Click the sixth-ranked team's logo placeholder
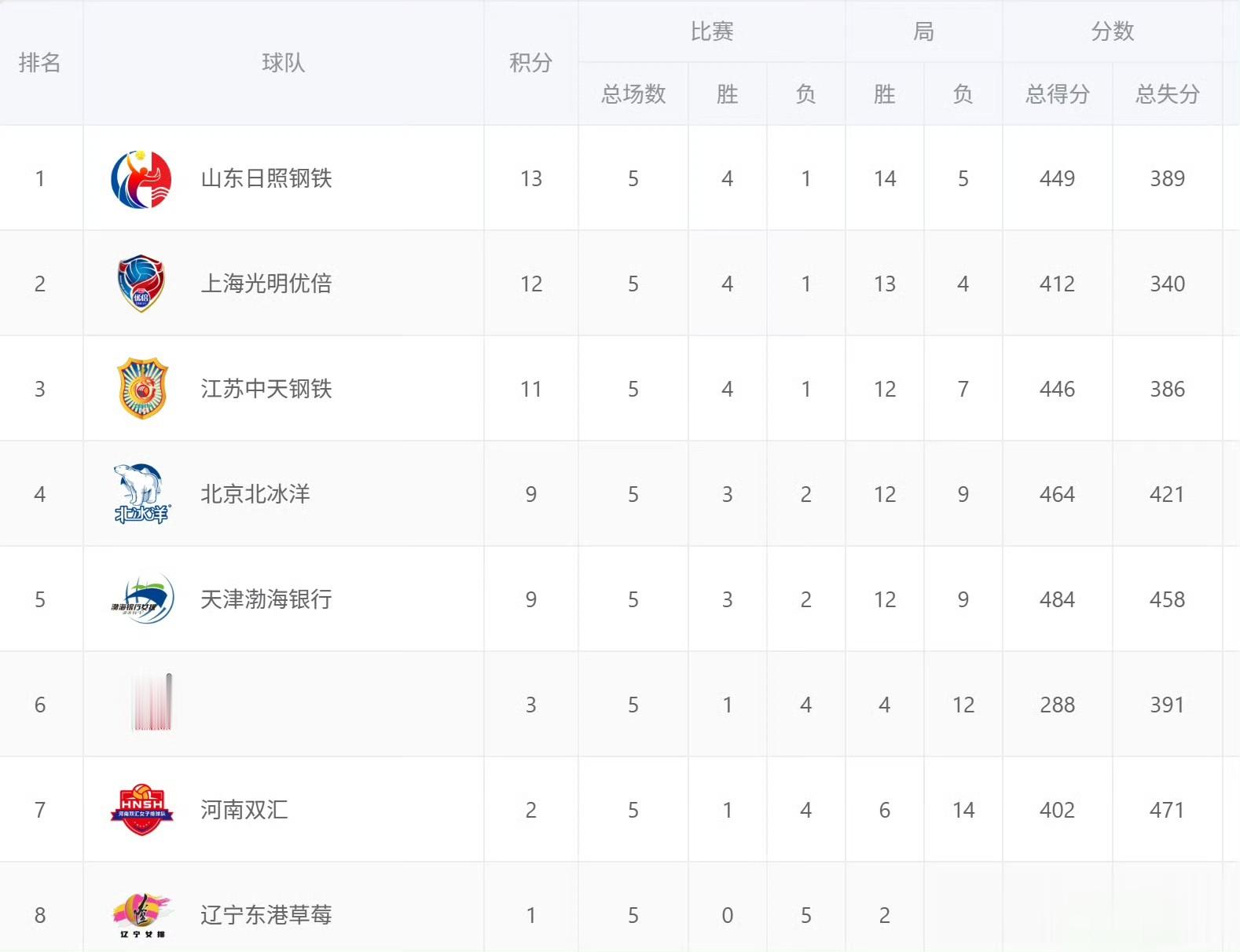 click(152, 703)
